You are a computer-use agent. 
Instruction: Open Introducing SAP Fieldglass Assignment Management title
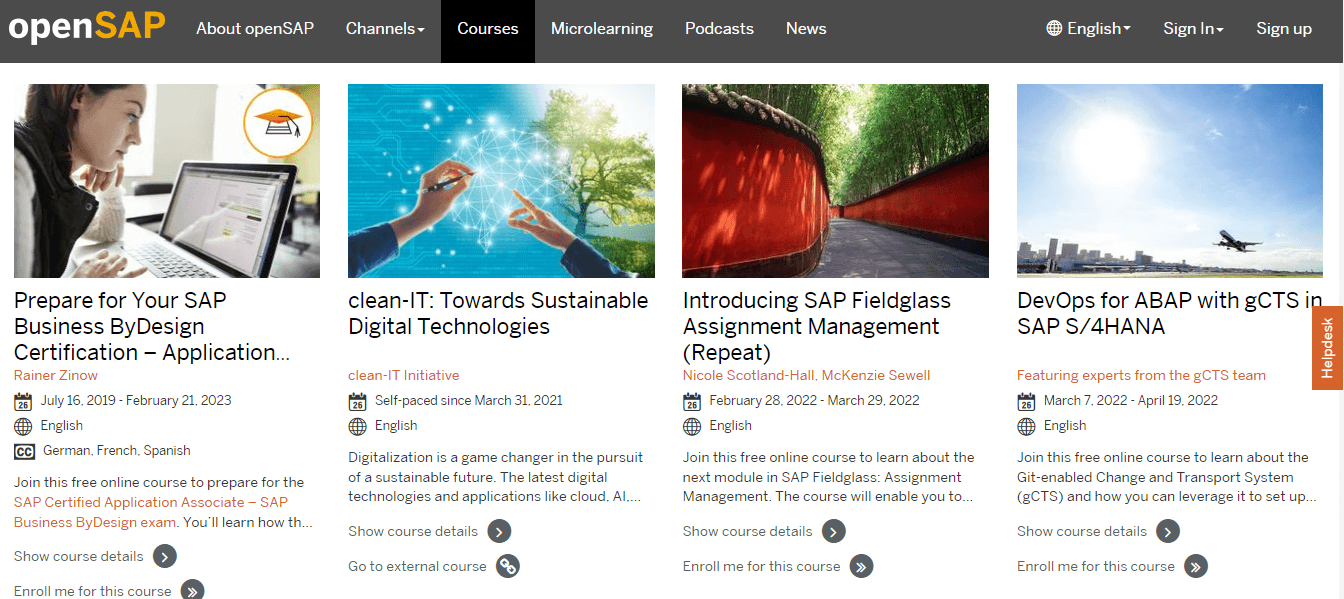[x=817, y=326]
